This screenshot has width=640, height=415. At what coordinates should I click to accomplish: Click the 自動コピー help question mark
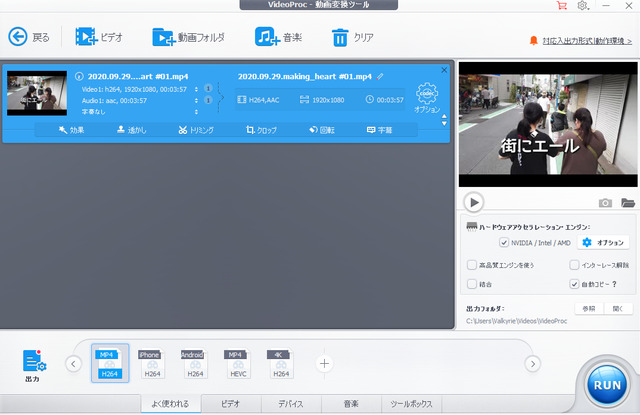[x=614, y=284]
